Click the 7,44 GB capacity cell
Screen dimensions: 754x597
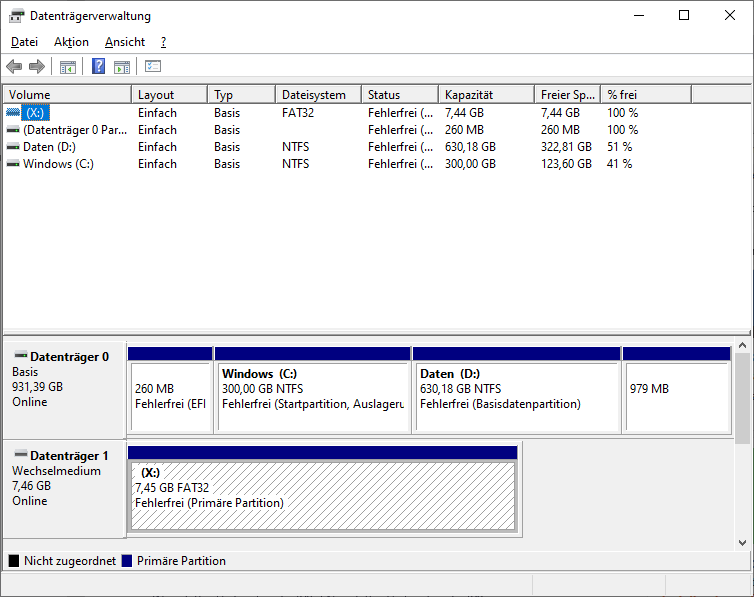pos(464,113)
